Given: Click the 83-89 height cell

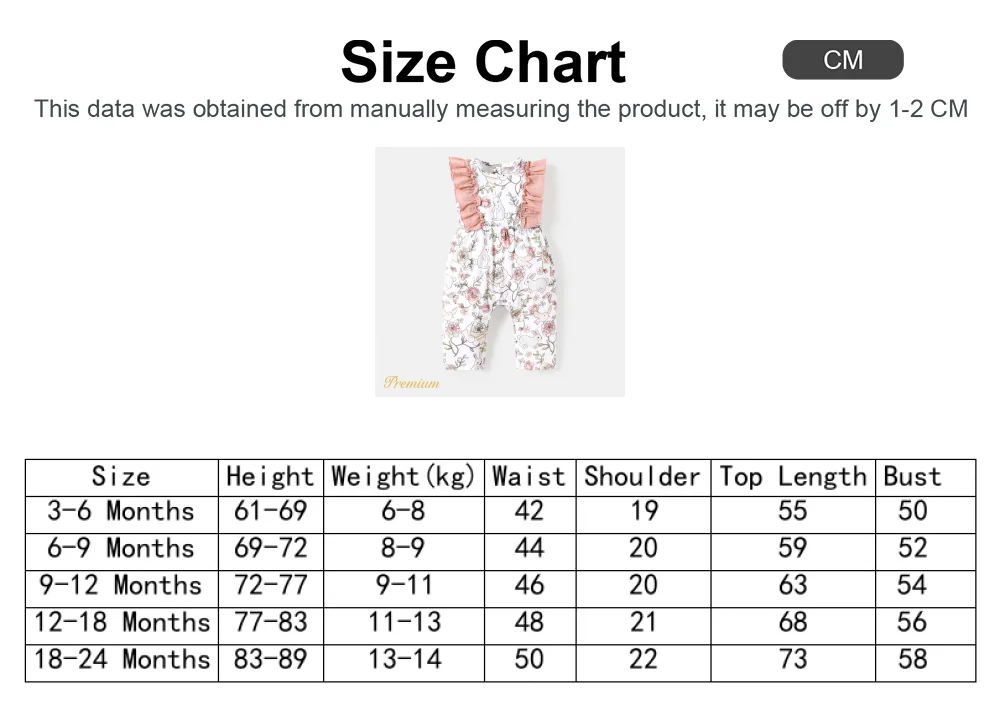Looking at the screenshot, I should pos(270,659).
